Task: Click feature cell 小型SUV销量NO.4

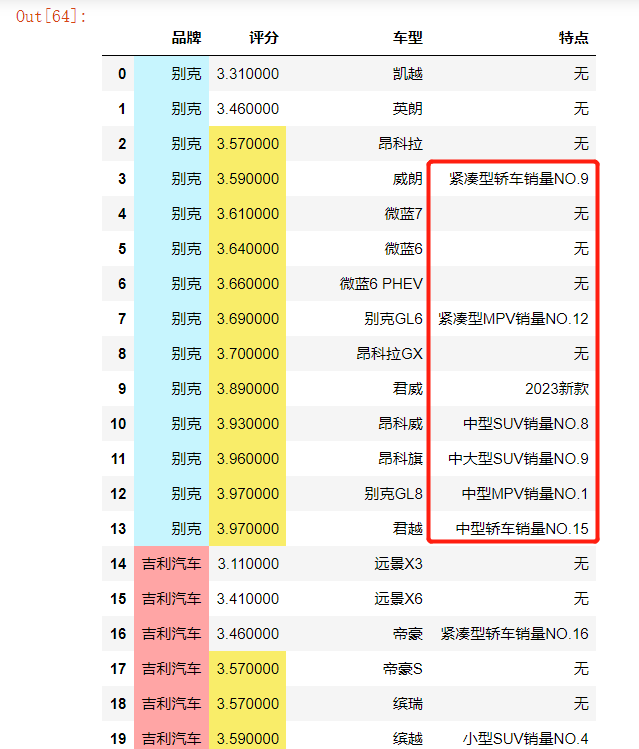Action: (525, 738)
